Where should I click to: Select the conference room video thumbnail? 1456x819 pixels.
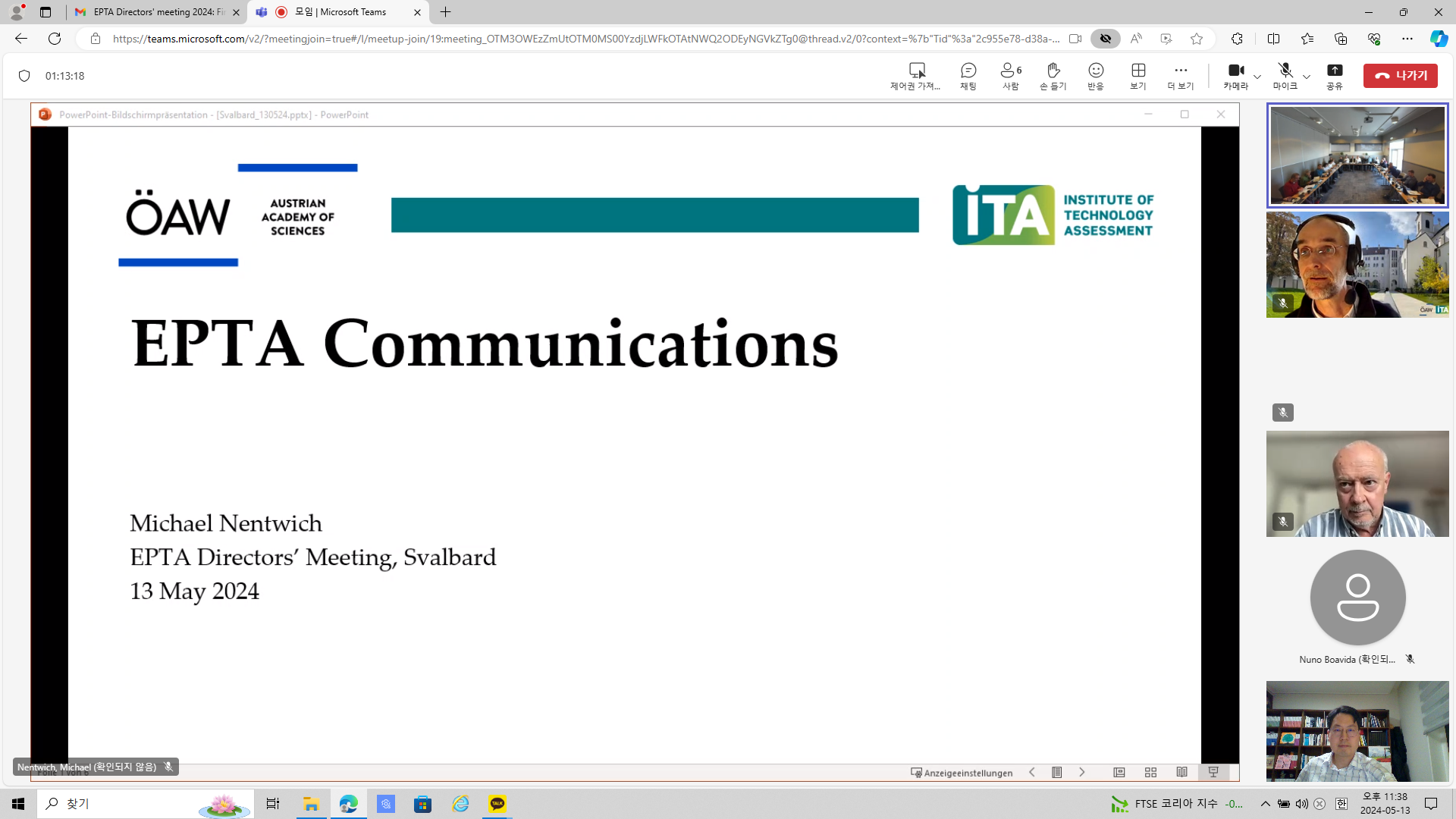[1357, 155]
